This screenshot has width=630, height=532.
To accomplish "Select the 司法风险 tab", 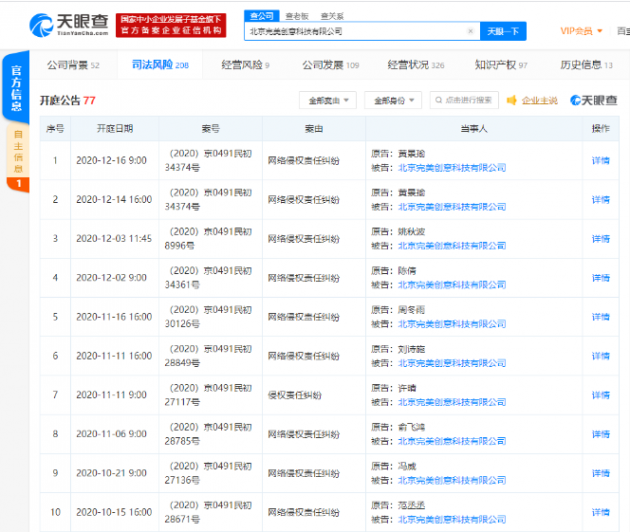I will click(x=160, y=65).
